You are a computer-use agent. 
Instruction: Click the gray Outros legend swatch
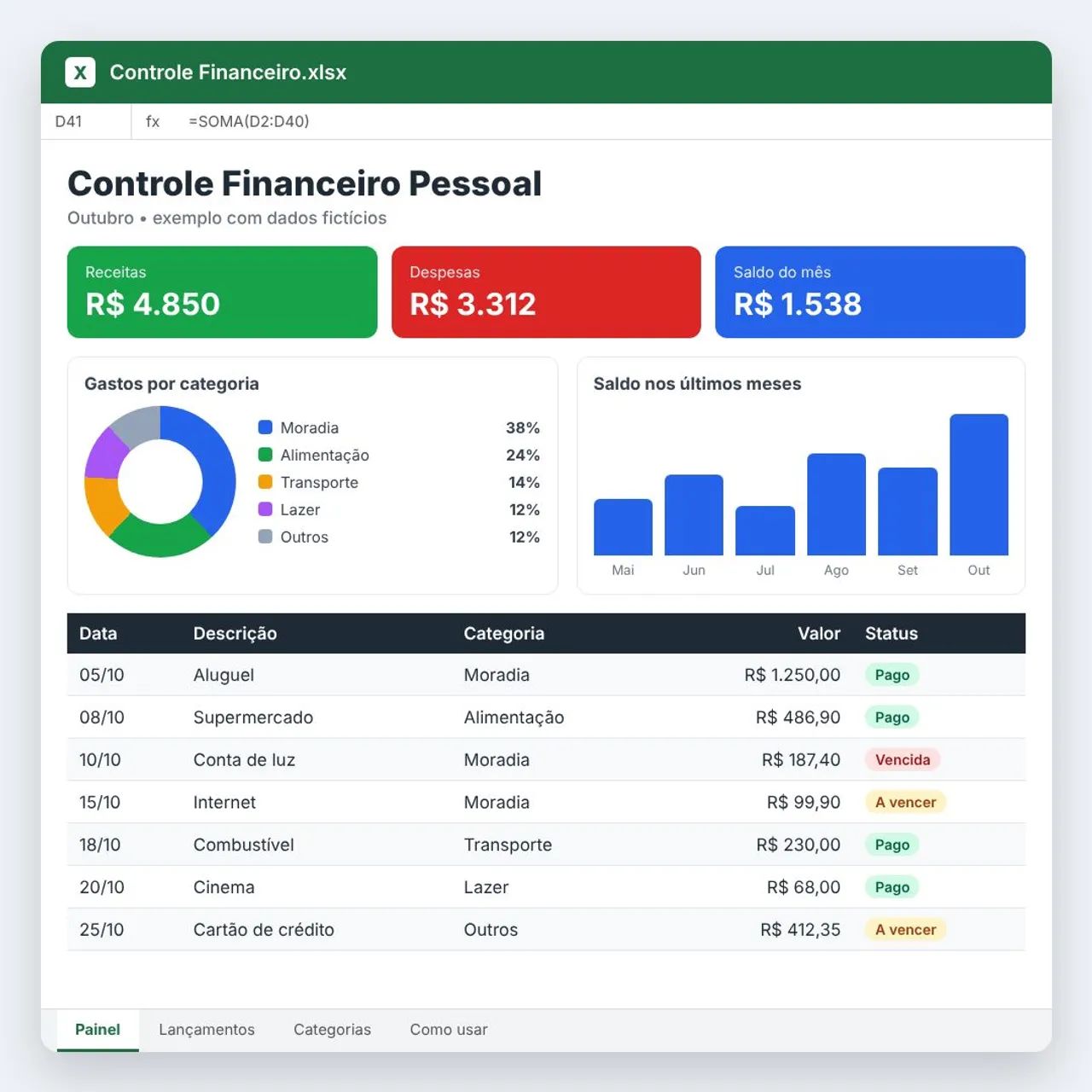point(265,537)
